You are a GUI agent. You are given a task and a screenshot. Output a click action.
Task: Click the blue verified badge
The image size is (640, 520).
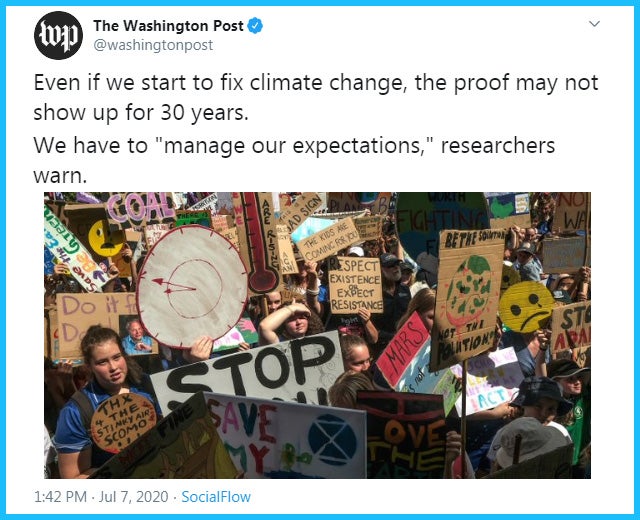pyautogui.click(x=257, y=25)
